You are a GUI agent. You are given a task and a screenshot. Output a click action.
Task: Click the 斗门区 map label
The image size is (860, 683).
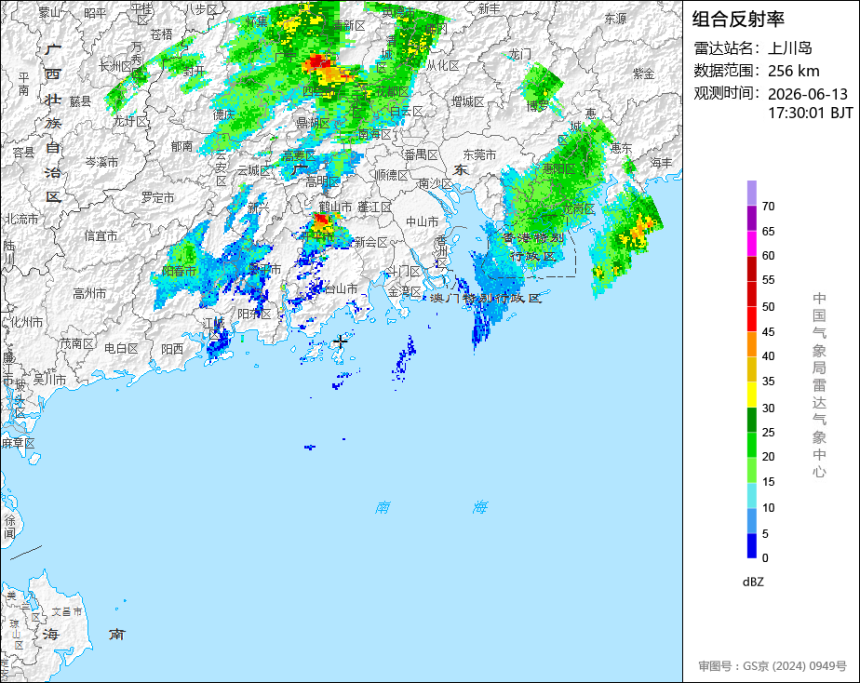(403, 271)
